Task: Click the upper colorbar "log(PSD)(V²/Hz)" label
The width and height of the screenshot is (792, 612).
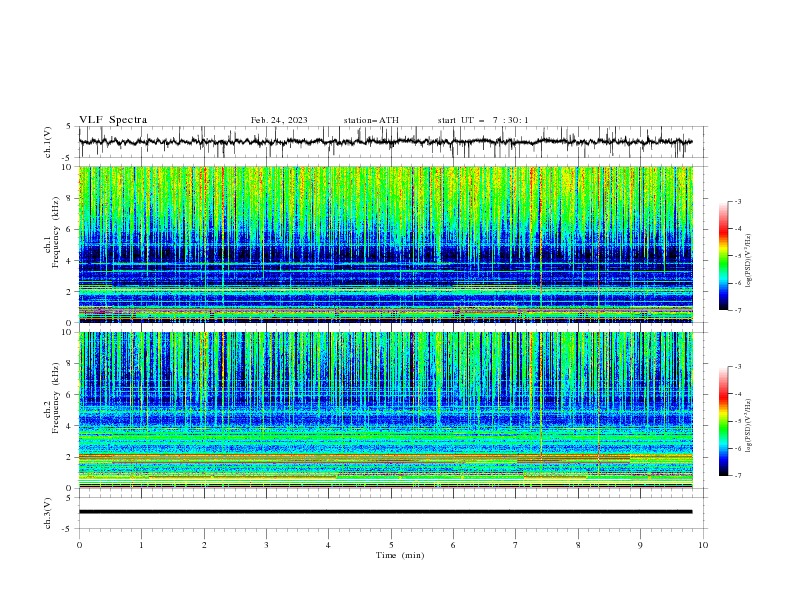Action: (x=749, y=261)
